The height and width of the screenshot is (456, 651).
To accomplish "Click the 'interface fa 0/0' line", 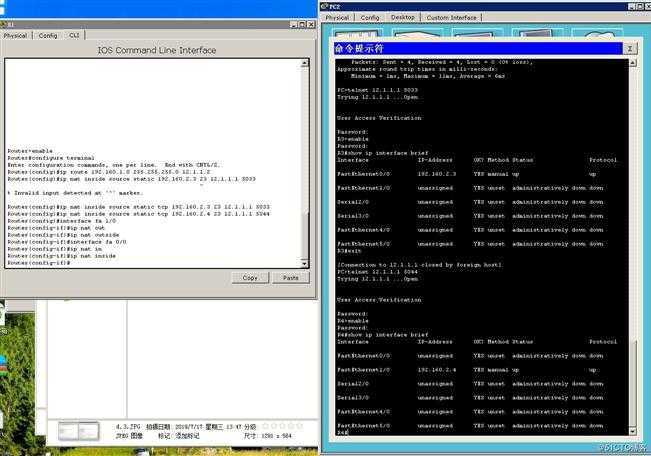I will [67, 242].
